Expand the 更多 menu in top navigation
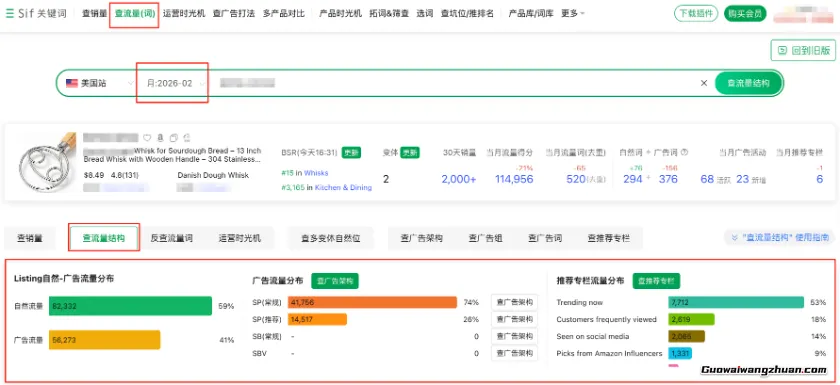Viewport: 840px width, 385px height. coord(573,14)
